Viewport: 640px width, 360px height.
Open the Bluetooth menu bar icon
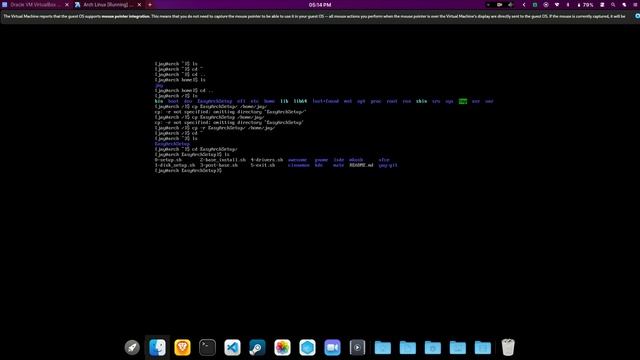click(568, 4)
